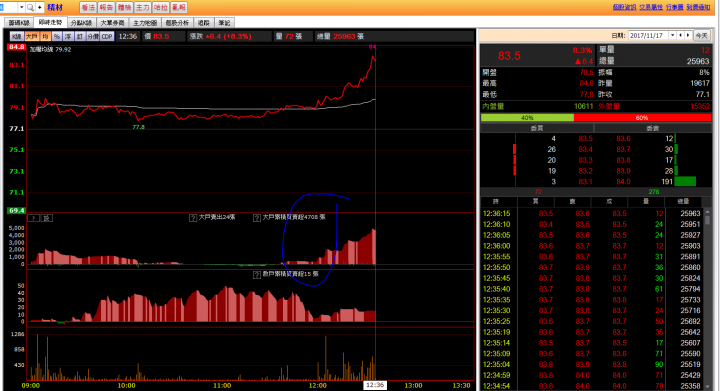Toggle the 大戶 chart overlay button

(x=31, y=36)
